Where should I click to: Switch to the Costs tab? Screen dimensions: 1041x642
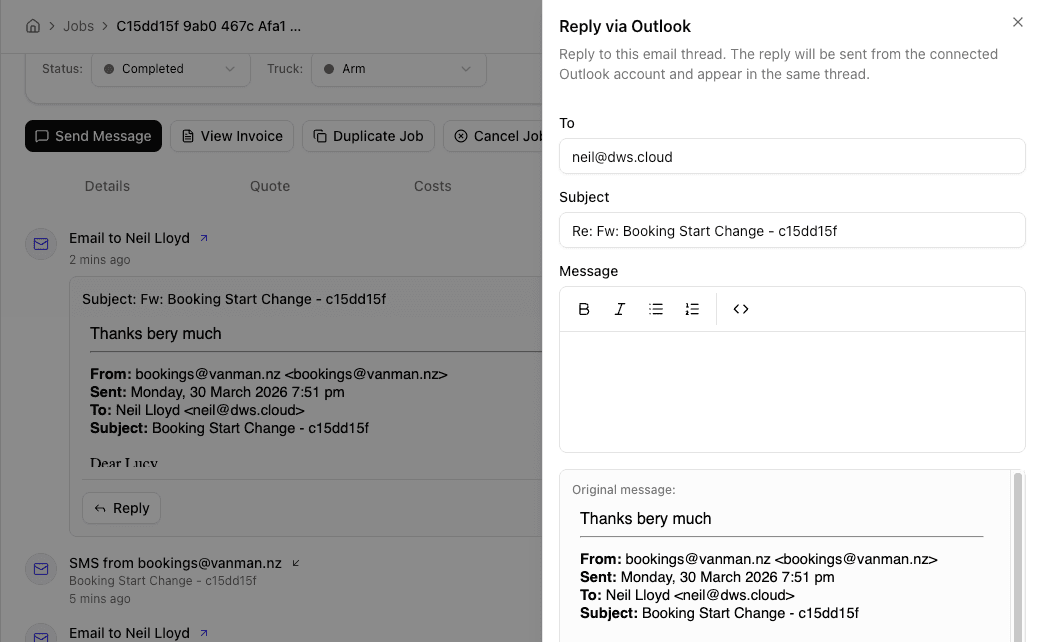(432, 186)
